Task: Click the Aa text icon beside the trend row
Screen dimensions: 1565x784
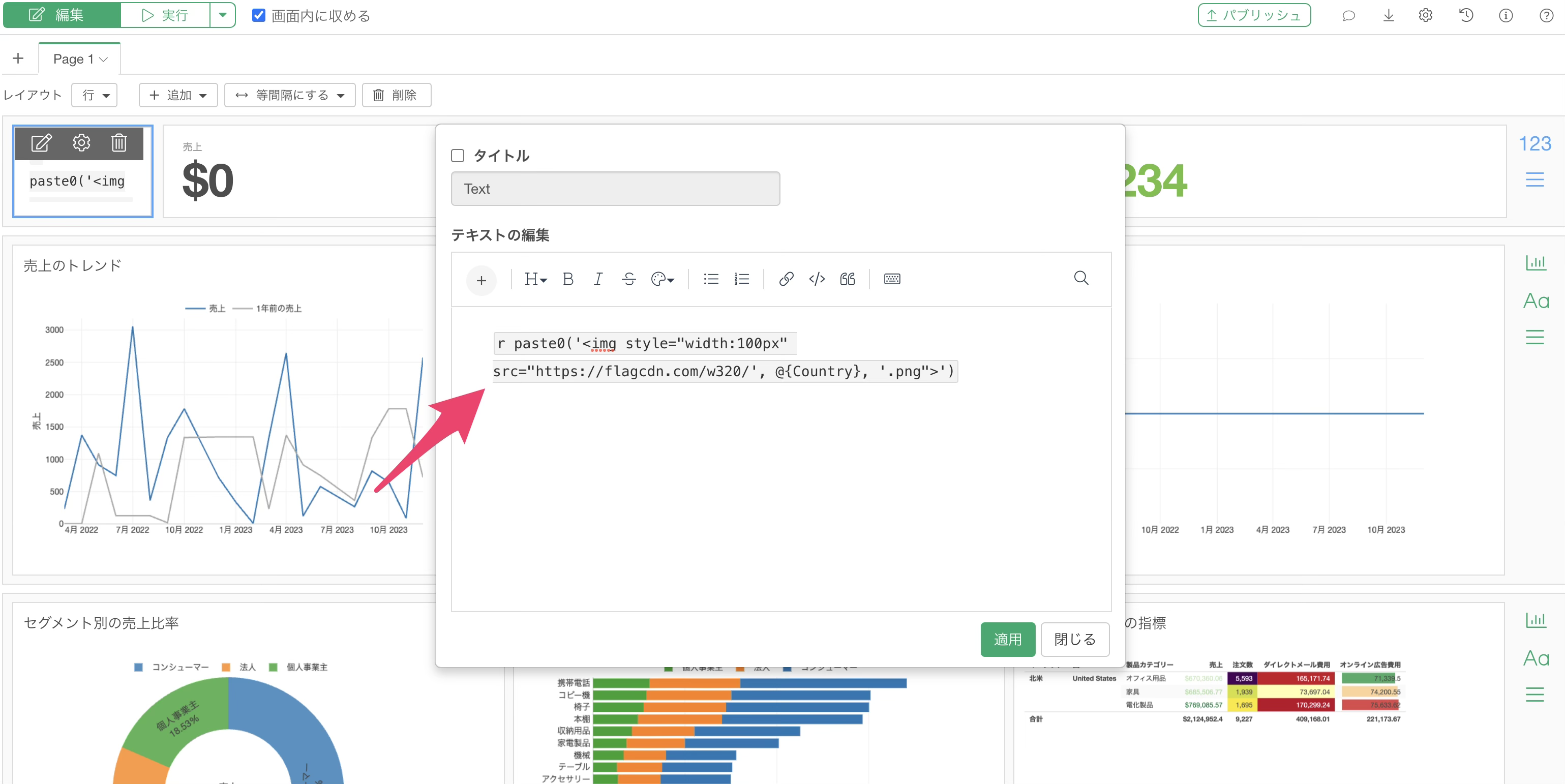Action: click(x=1535, y=300)
